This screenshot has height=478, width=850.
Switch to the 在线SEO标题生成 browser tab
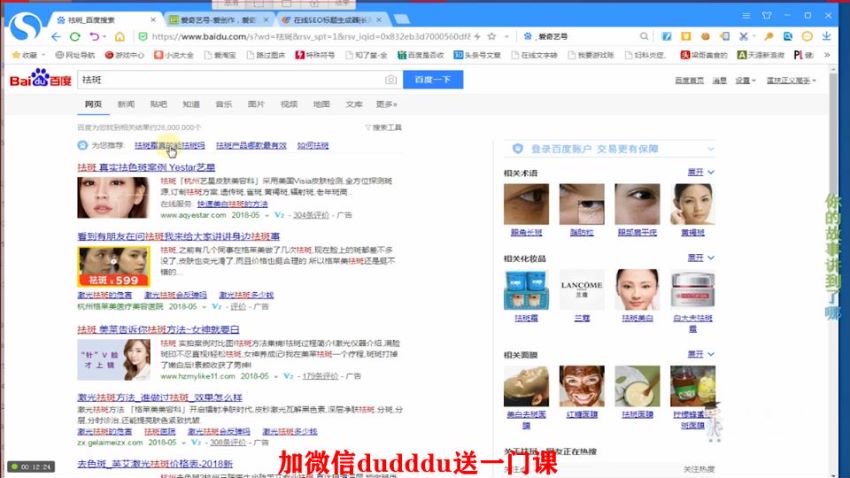click(x=332, y=20)
